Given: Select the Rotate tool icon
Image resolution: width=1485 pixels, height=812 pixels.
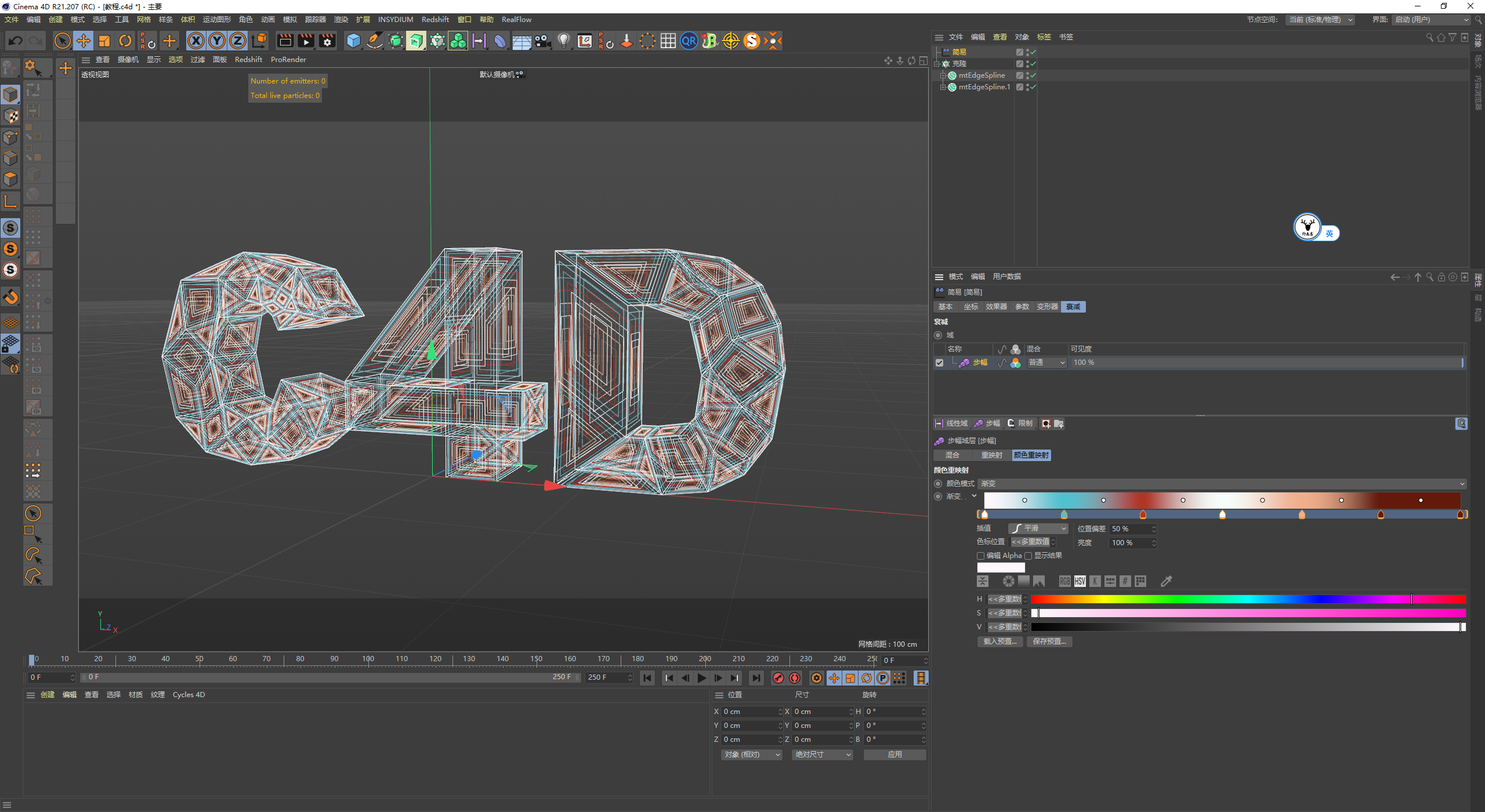Looking at the screenshot, I should click(125, 41).
